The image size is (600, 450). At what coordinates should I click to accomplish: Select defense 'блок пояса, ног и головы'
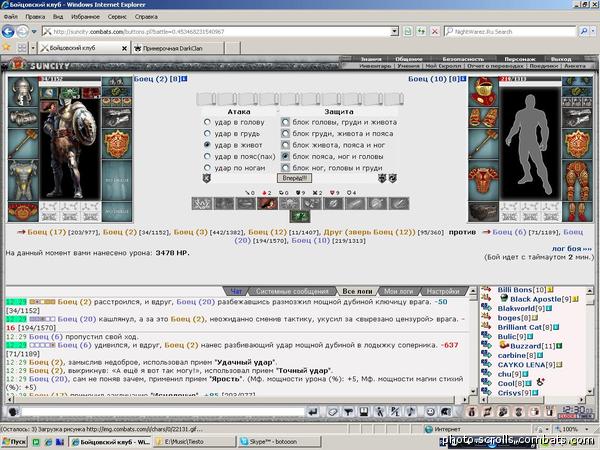click(x=285, y=156)
